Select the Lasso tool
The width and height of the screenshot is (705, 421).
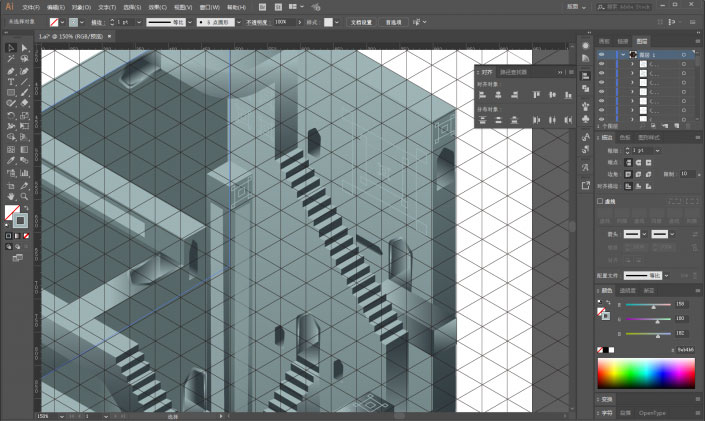click(24, 59)
